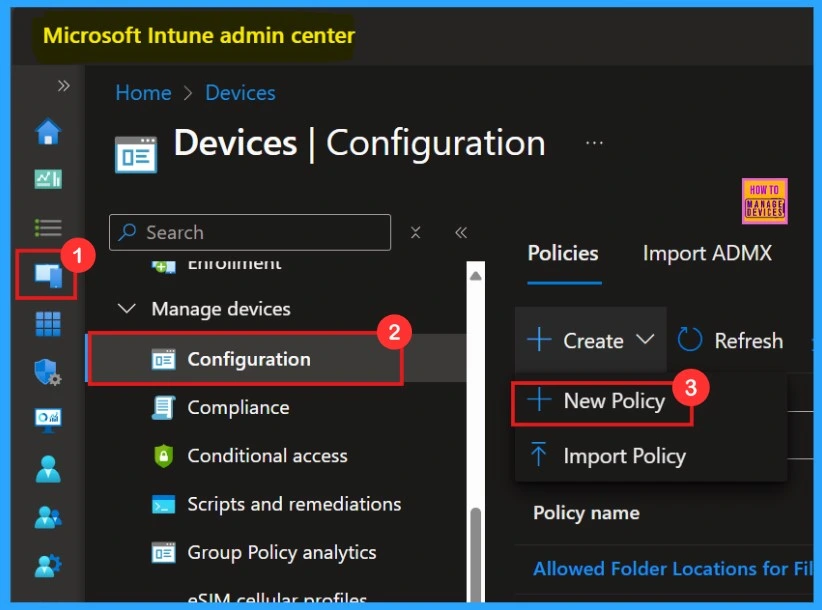Open the ellipsis menu beside Configuration title
Screen dimensions: 822x610
point(594,143)
